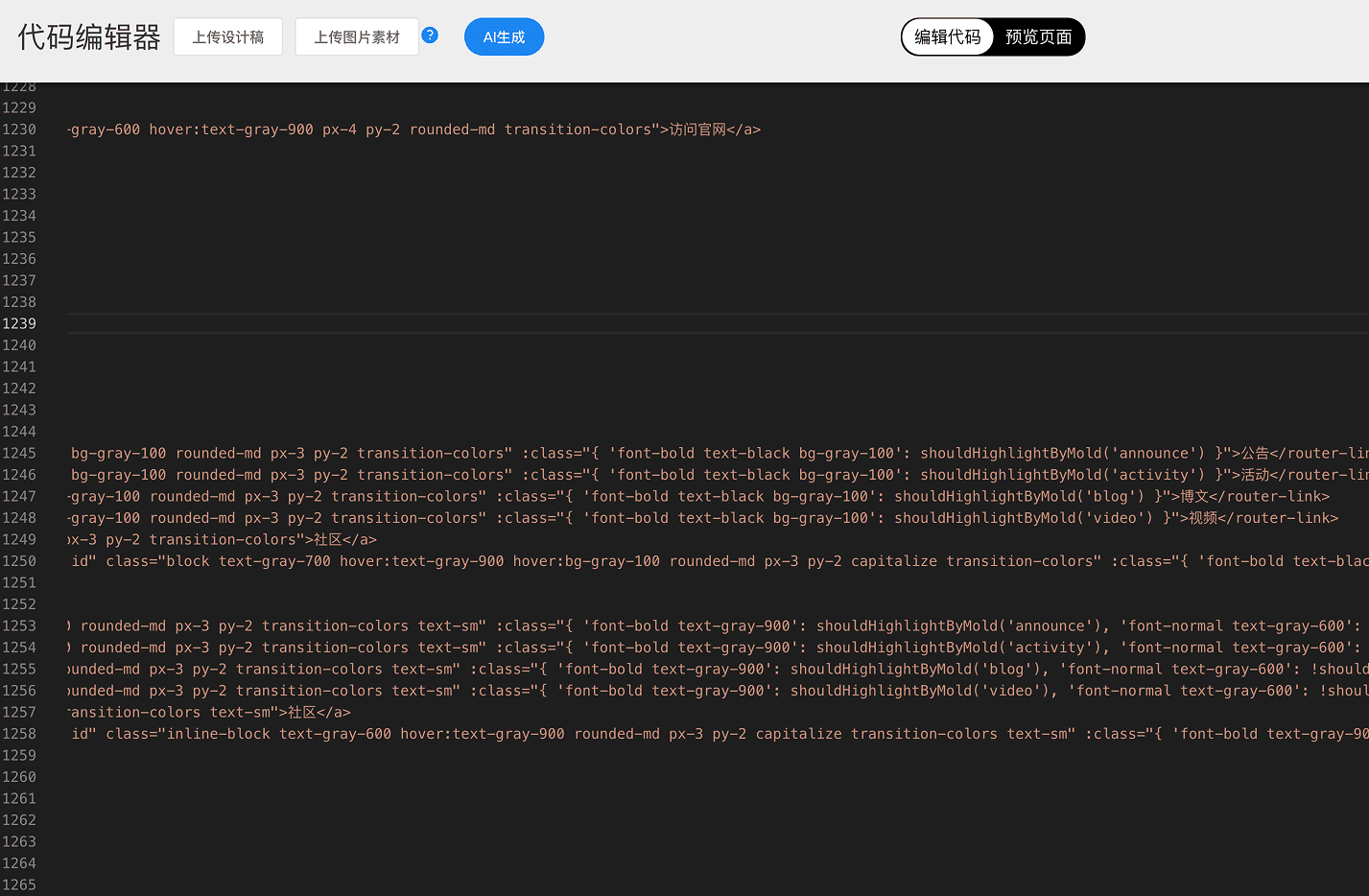1369x896 pixels.
Task: Click line number 1264 in the gutter
Action: (x=19, y=863)
